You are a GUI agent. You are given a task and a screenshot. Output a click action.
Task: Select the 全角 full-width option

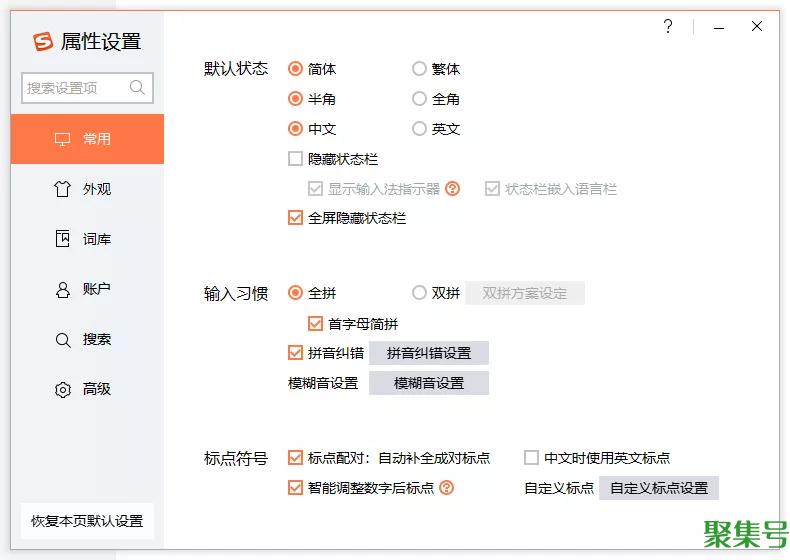click(x=420, y=99)
